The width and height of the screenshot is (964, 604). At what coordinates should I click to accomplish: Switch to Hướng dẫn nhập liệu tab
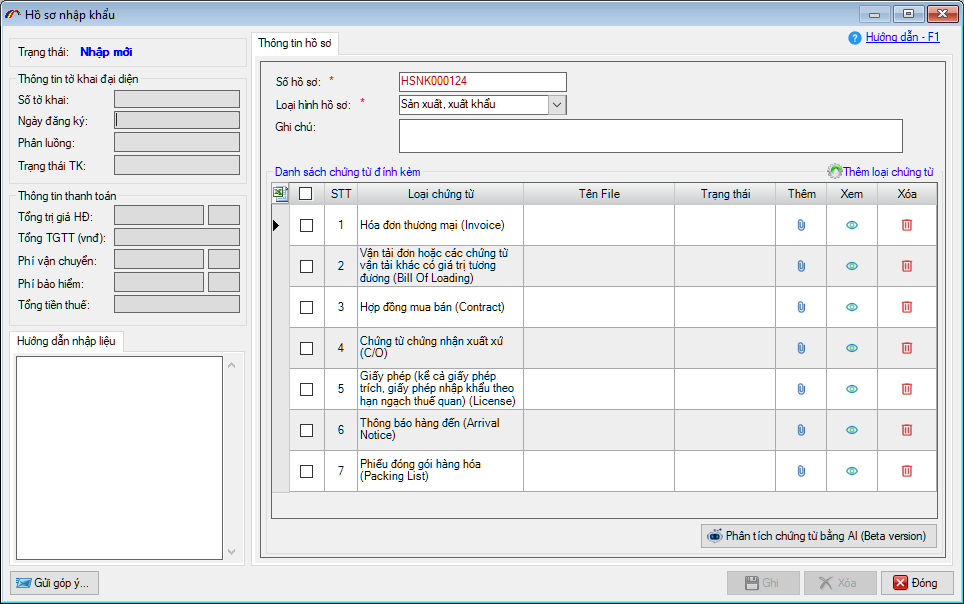click(66, 342)
